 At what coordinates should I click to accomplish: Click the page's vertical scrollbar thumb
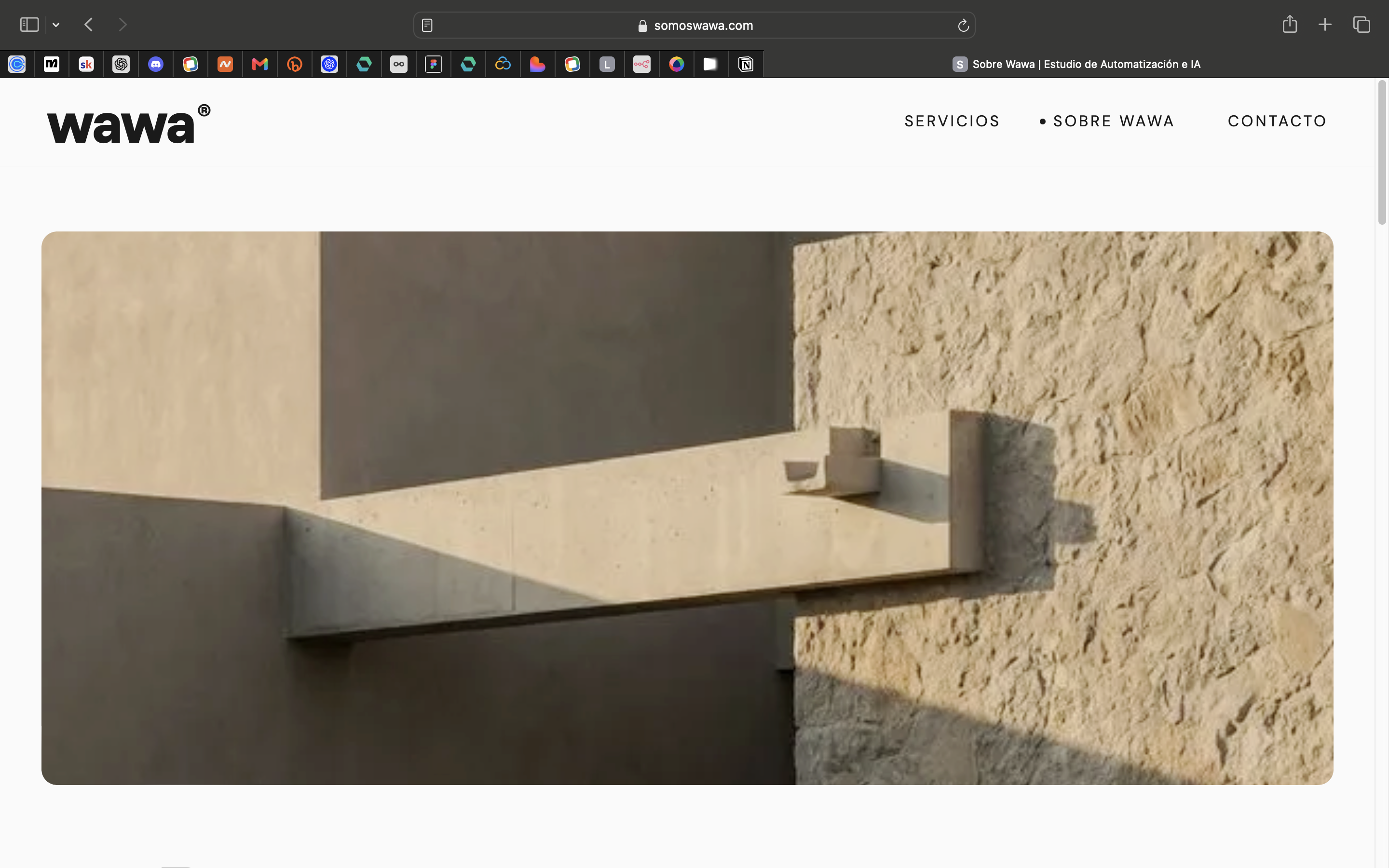(x=1382, y=153)
